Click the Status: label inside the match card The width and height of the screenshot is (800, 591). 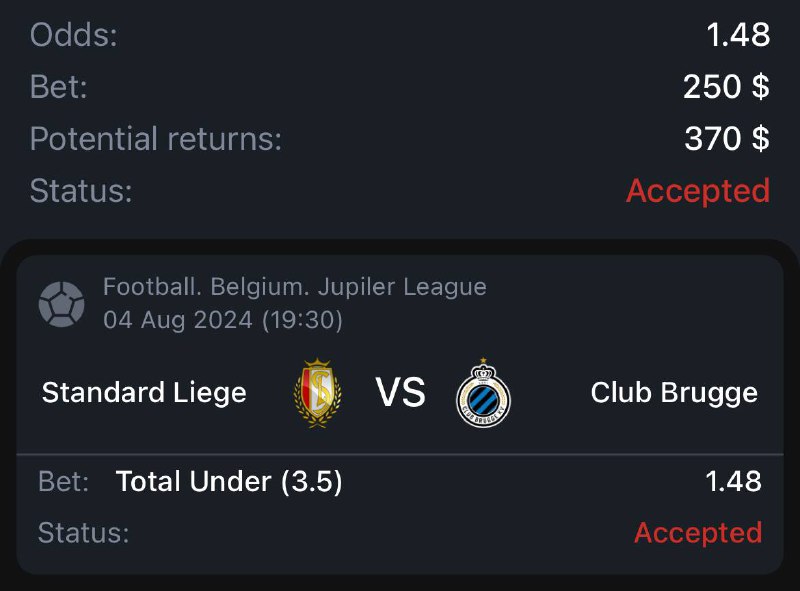click(83, 533)
